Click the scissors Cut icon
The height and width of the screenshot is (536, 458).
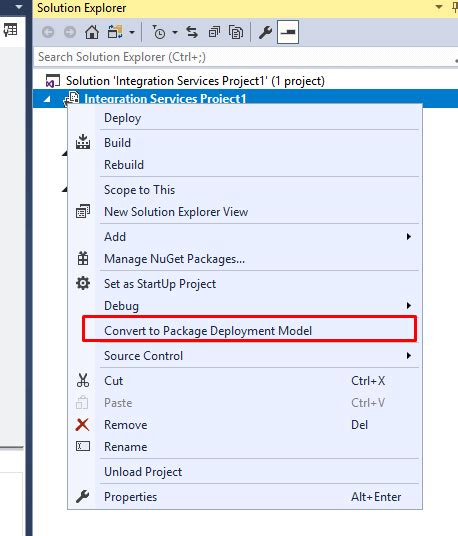coord(83,380)
